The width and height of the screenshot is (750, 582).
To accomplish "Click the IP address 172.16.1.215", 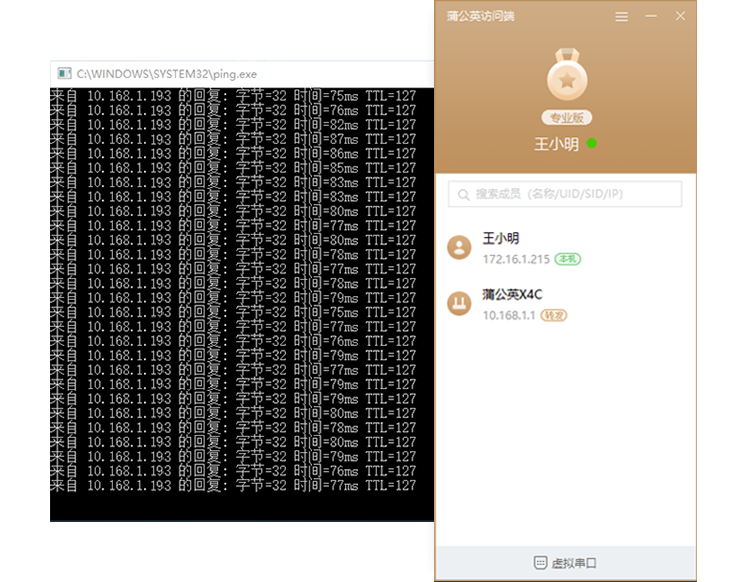I will 516,259.
